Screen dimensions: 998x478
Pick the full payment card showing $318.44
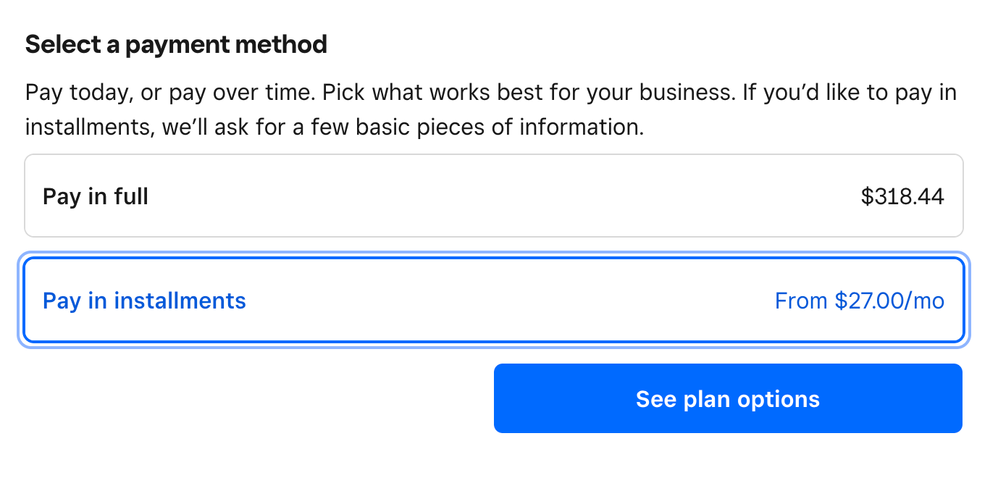493,196
